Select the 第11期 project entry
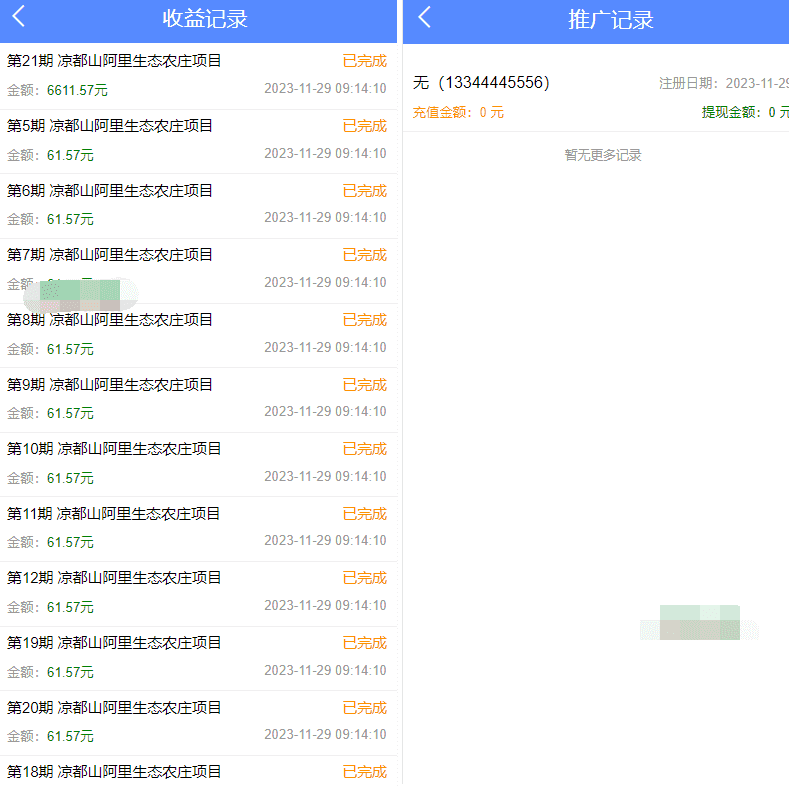789x789 pixels. [114, 514]
